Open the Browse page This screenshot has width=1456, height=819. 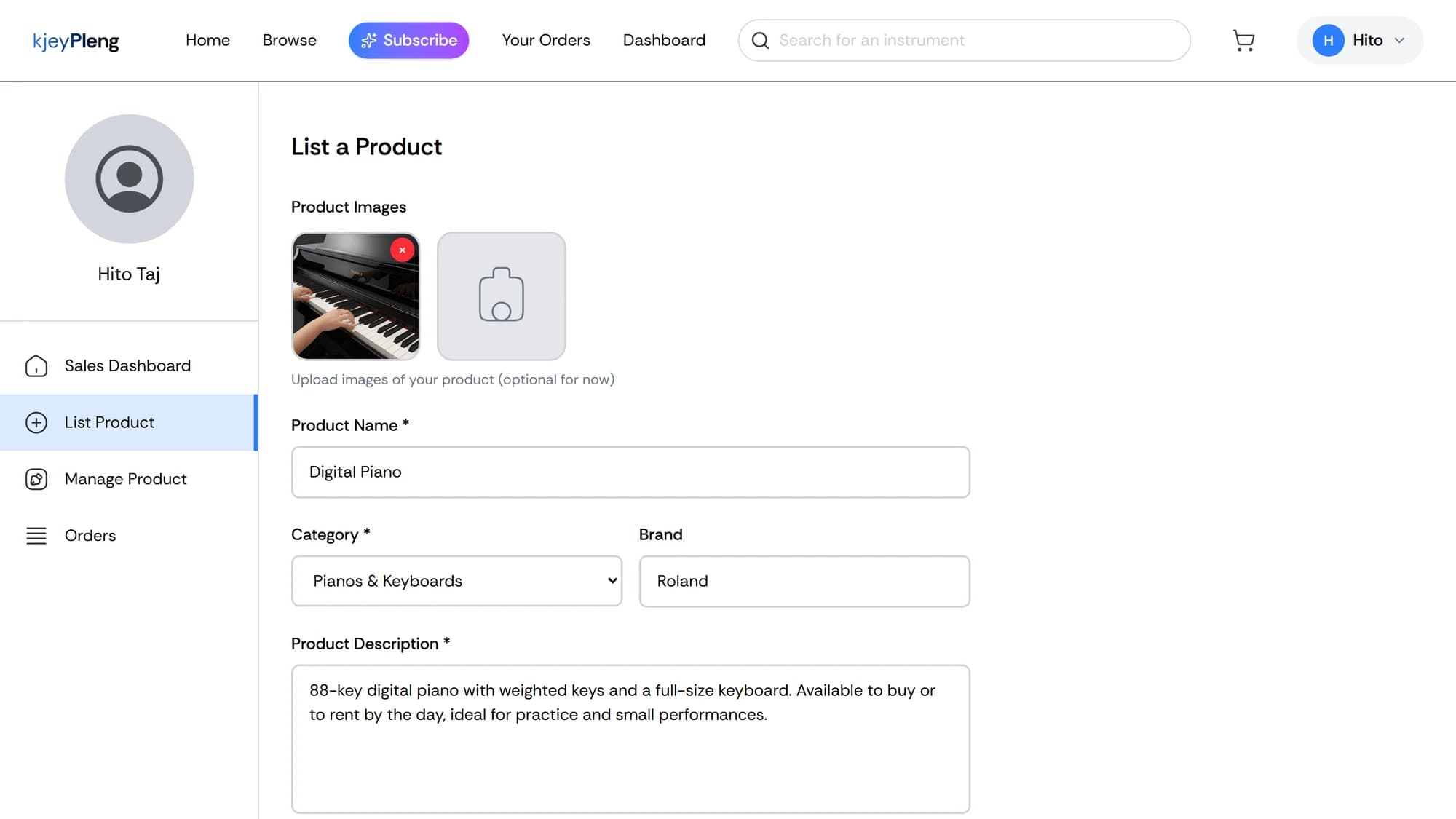tap(289, 41)
